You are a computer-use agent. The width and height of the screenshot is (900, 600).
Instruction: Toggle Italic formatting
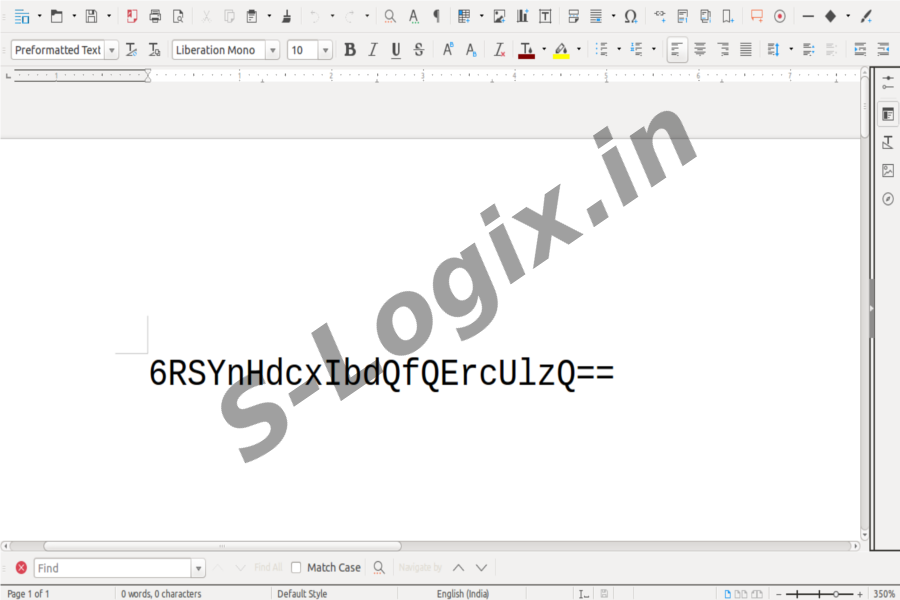[x=373, y=50]
